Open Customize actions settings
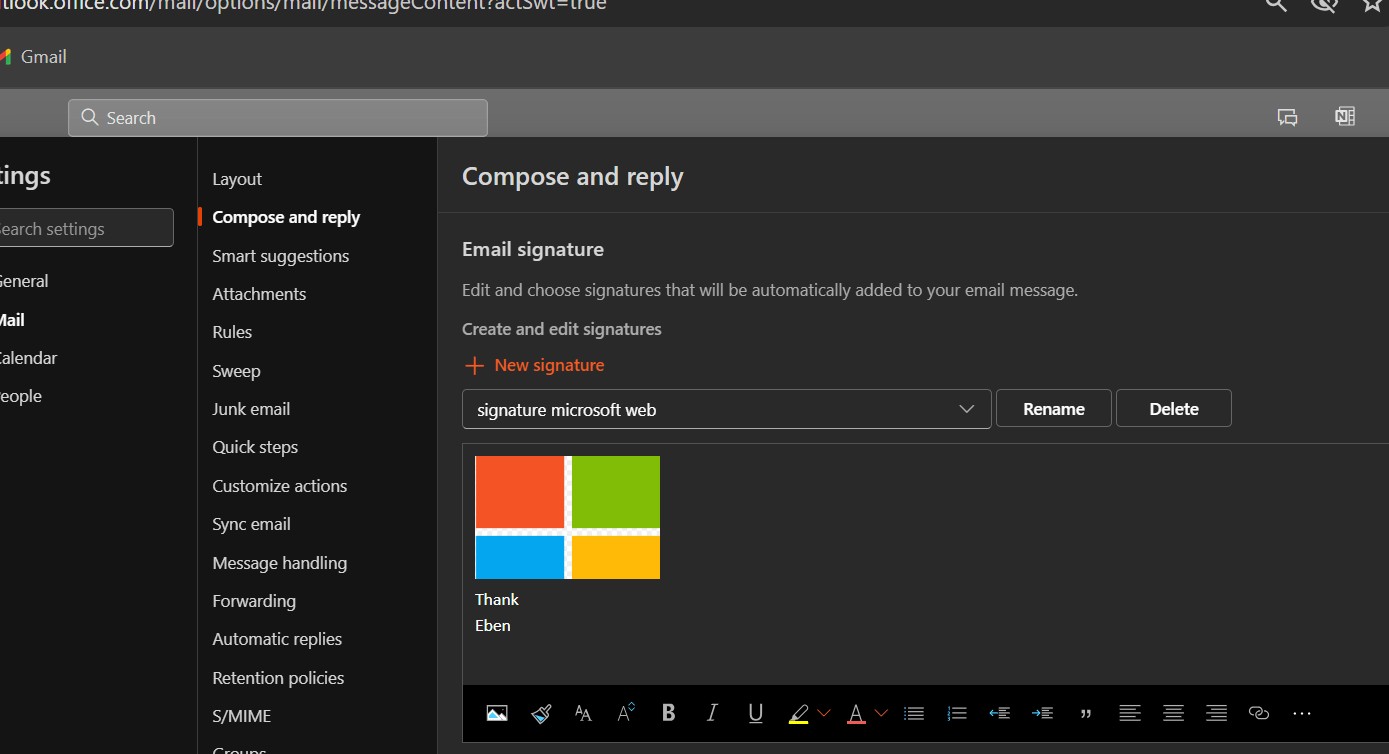 [x=280, y=486]
